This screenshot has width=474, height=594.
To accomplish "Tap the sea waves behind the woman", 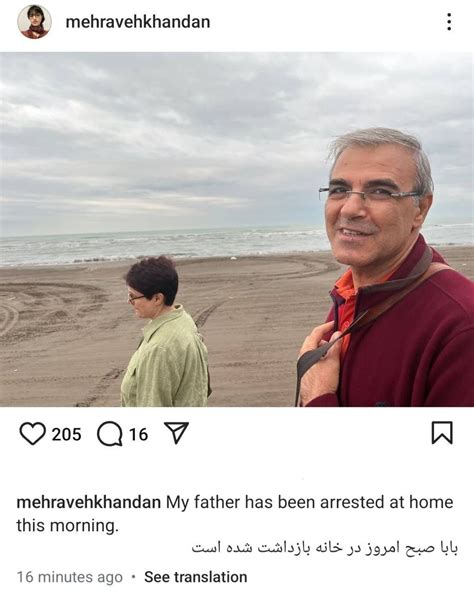I will [159, 246].
